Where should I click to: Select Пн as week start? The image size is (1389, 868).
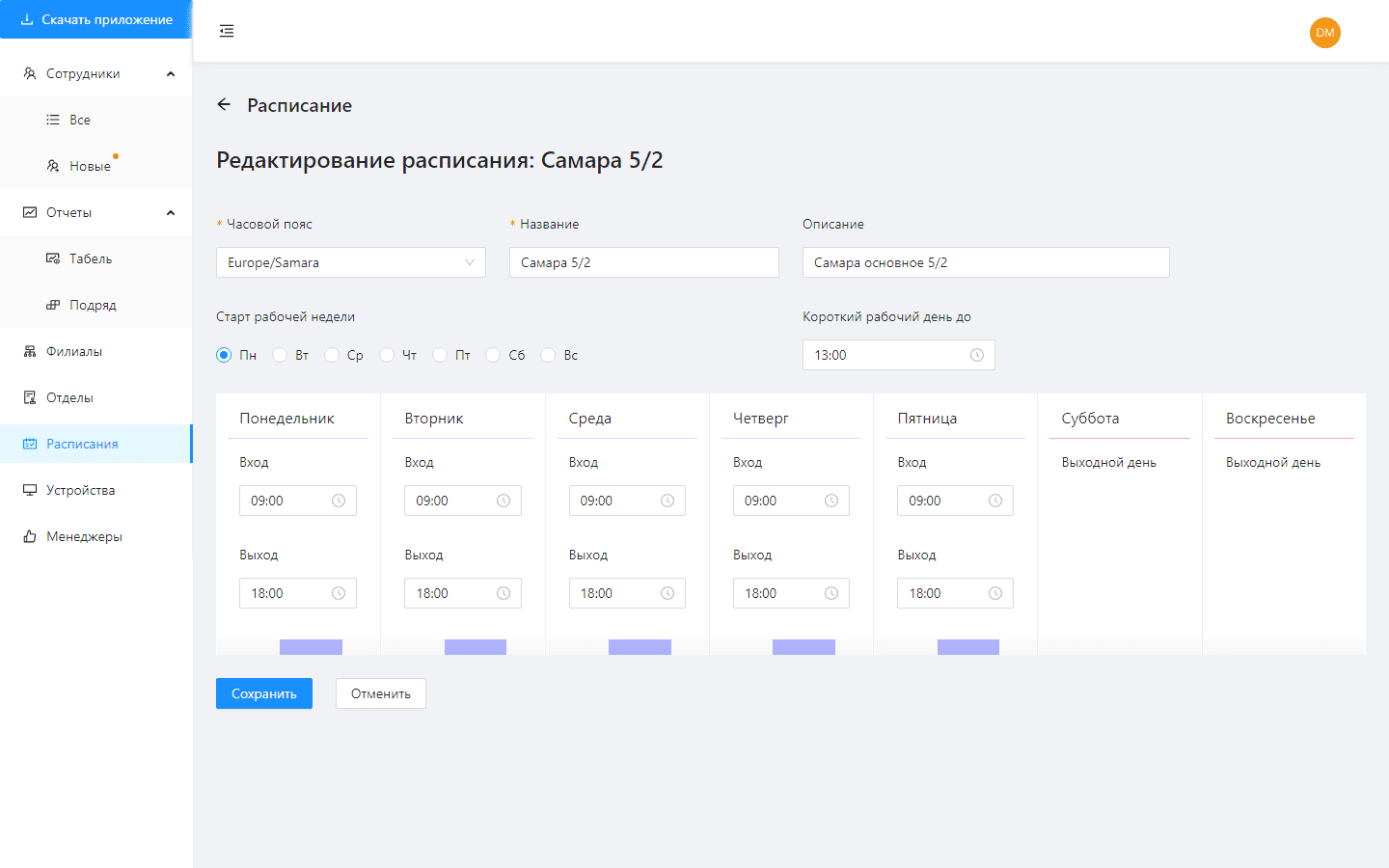pyautogui.click(x=224, y=355)
